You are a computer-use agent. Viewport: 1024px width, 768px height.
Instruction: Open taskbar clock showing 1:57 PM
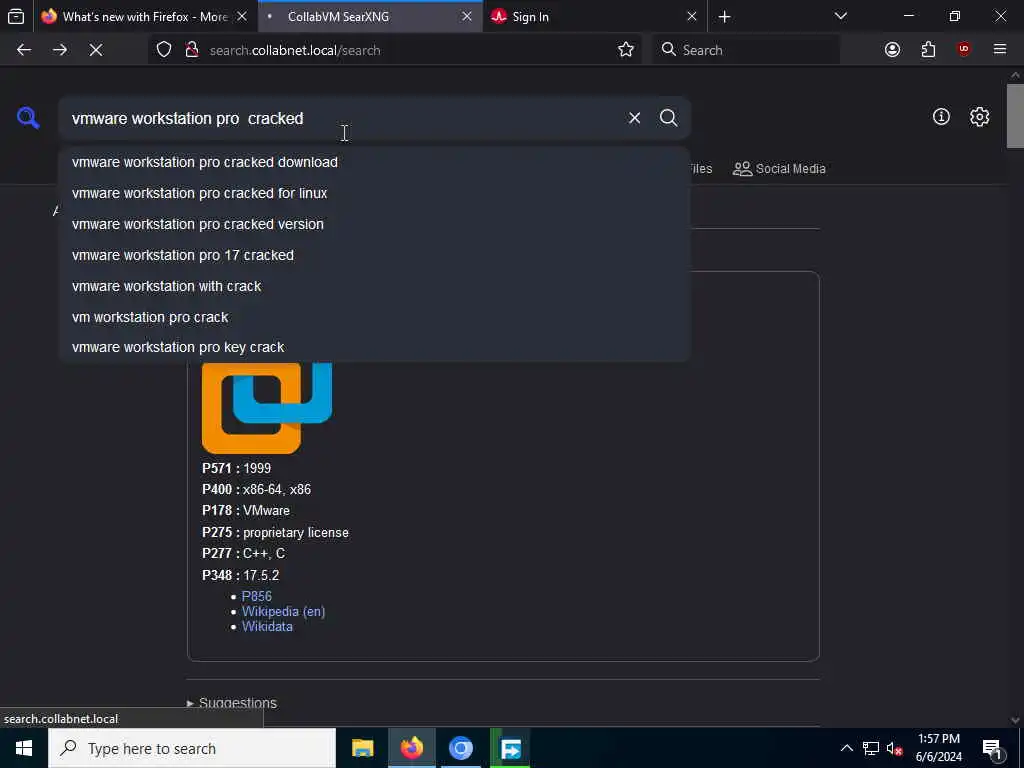pos(938,748)
